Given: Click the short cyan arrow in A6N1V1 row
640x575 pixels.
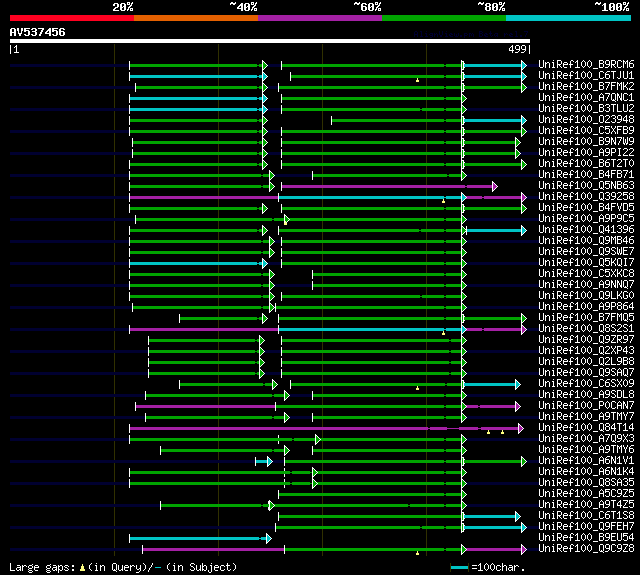Looking at the screenshot, I should (x=264, y=462).
